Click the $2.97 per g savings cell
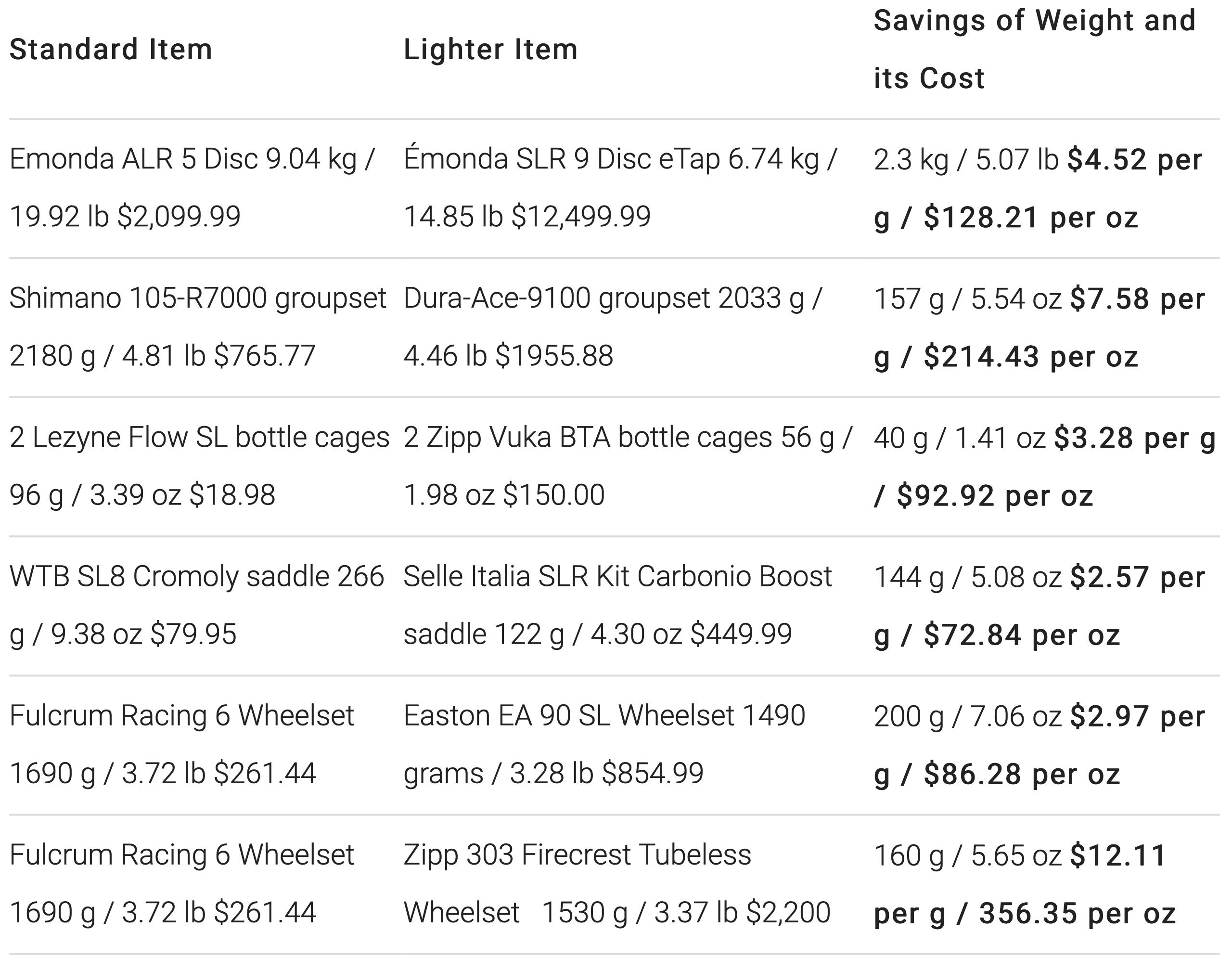Screen dimensions: 1232x958 pyautogui.click(x=1039, y=745)
